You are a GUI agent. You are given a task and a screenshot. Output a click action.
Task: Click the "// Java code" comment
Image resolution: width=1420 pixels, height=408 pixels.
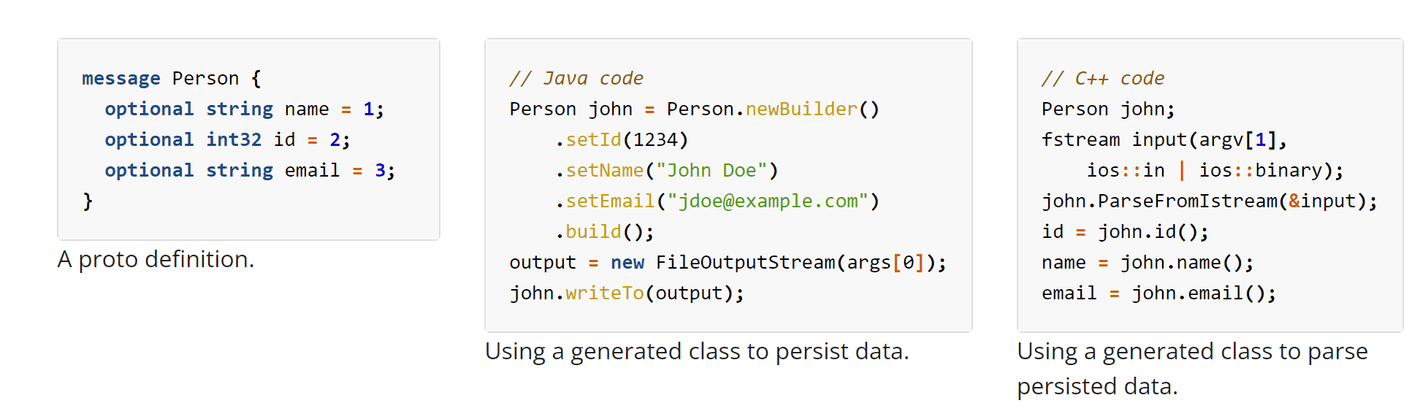click(576, 79)
